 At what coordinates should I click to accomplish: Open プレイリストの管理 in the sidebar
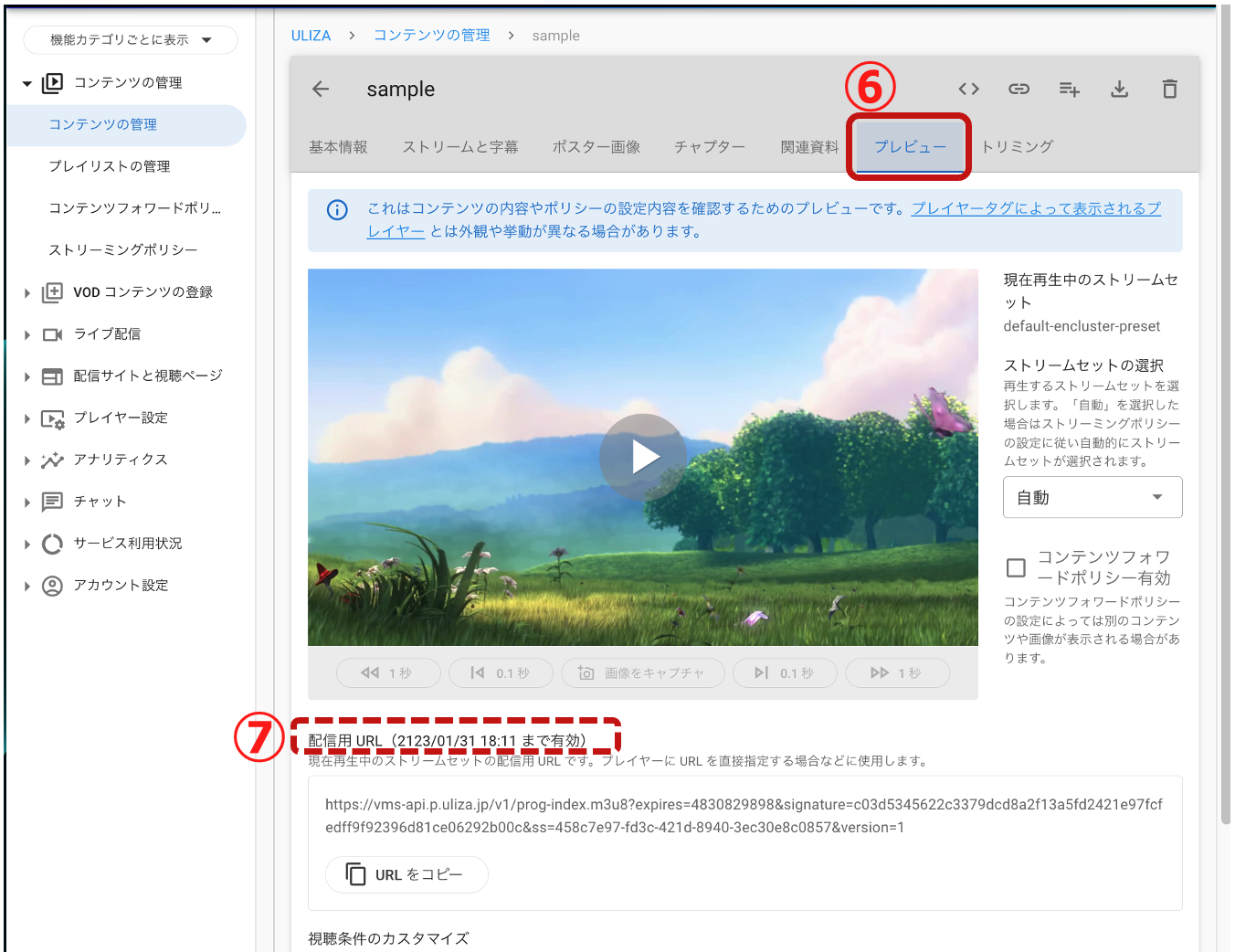point(110,167)
